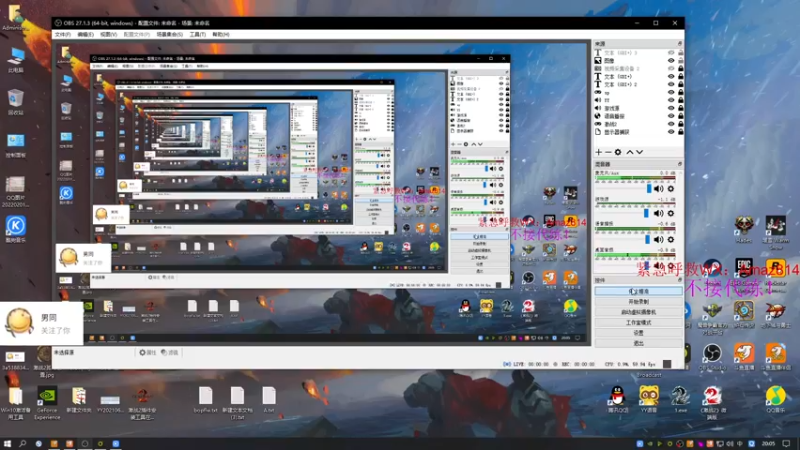Show the 文本 (GDI+) 3 source
This screenshot has width=800, height=450.
click(x=671, y=53)
